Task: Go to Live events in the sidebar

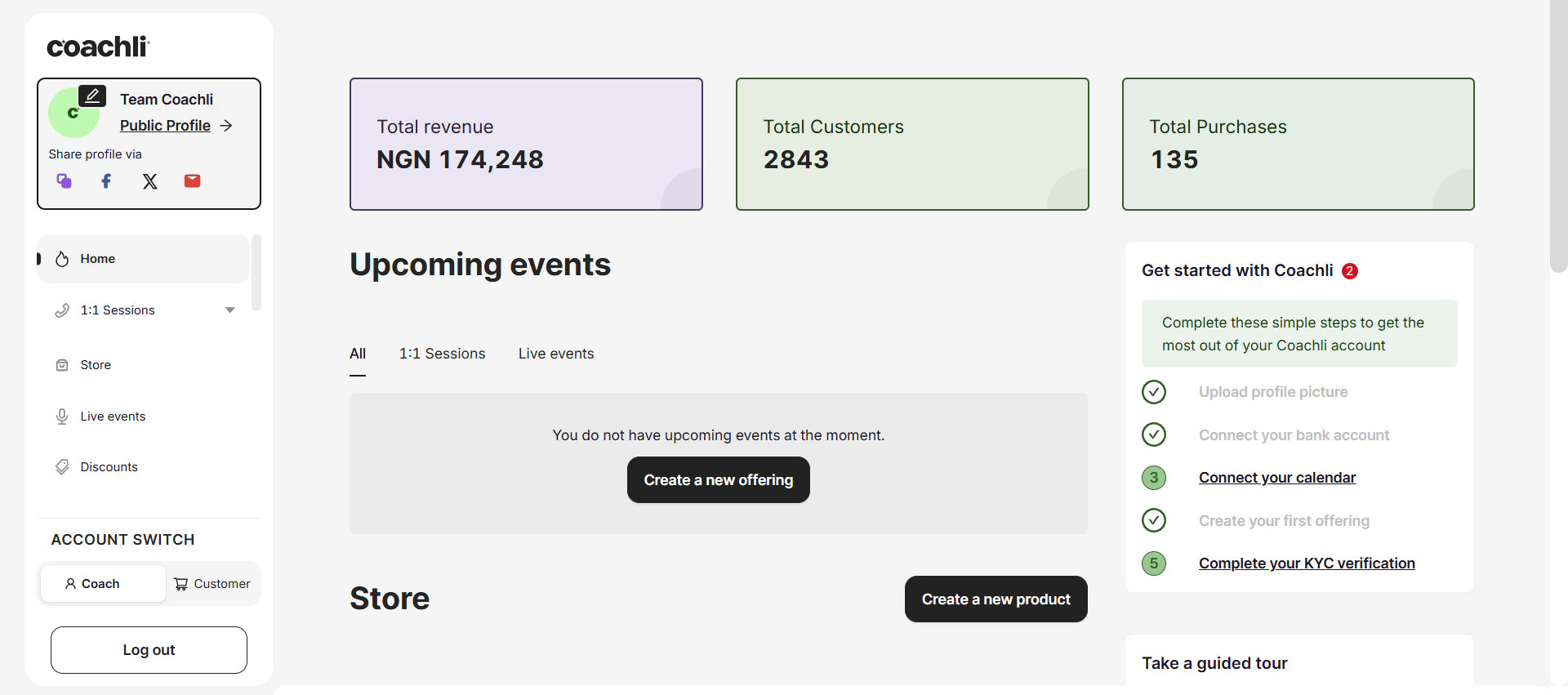Action: click(113, 417)
